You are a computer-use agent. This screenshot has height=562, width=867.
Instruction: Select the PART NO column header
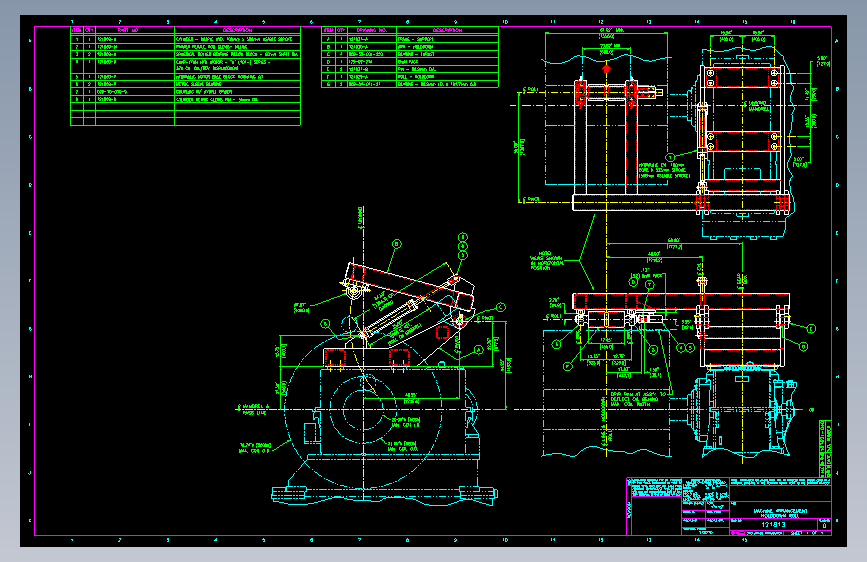128,30
